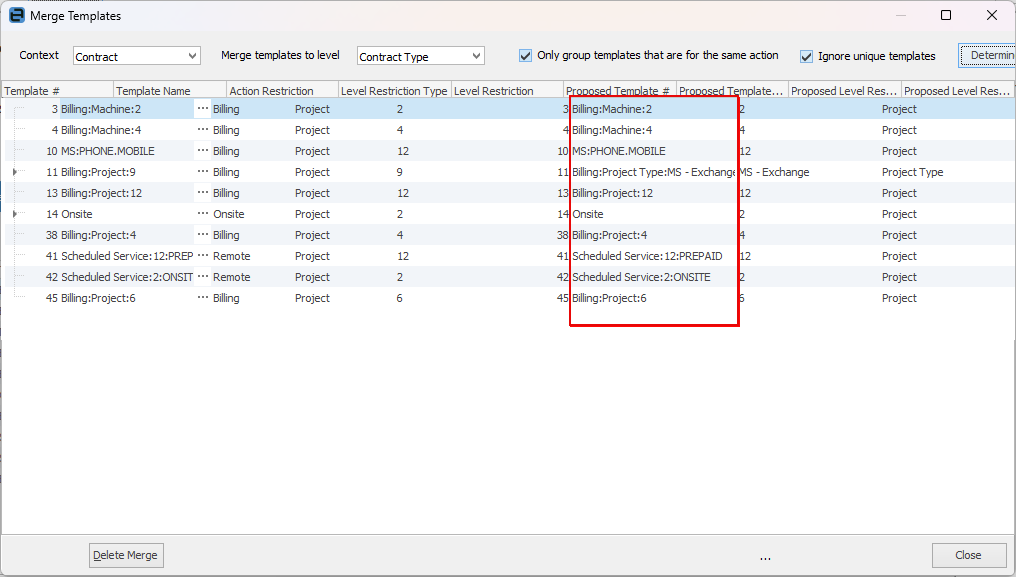Screen dimensions: 1016x577
Task: Click the Determine button
Action: tap(987, 56)
